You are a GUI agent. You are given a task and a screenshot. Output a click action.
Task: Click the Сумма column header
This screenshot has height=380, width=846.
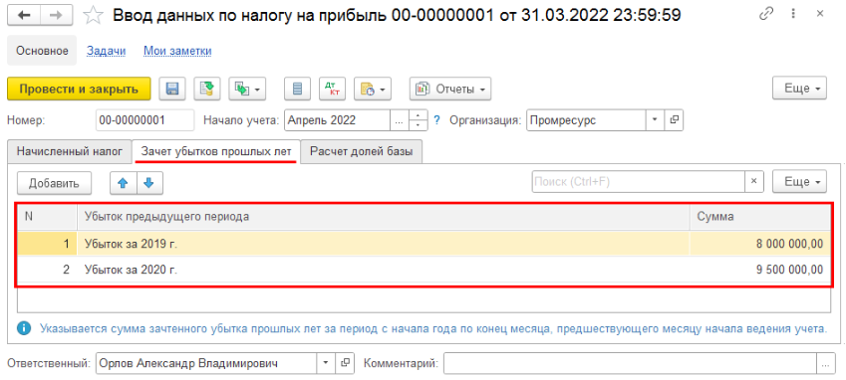tap(760, 217)
